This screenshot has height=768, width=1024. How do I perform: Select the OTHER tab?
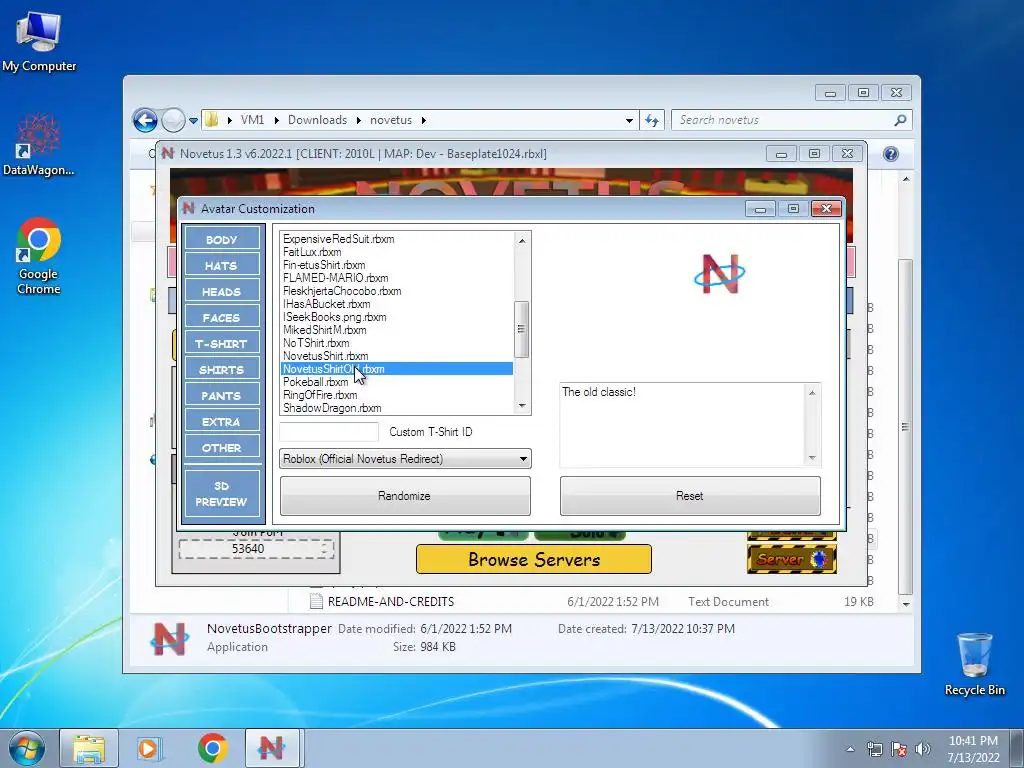[222, 448]
